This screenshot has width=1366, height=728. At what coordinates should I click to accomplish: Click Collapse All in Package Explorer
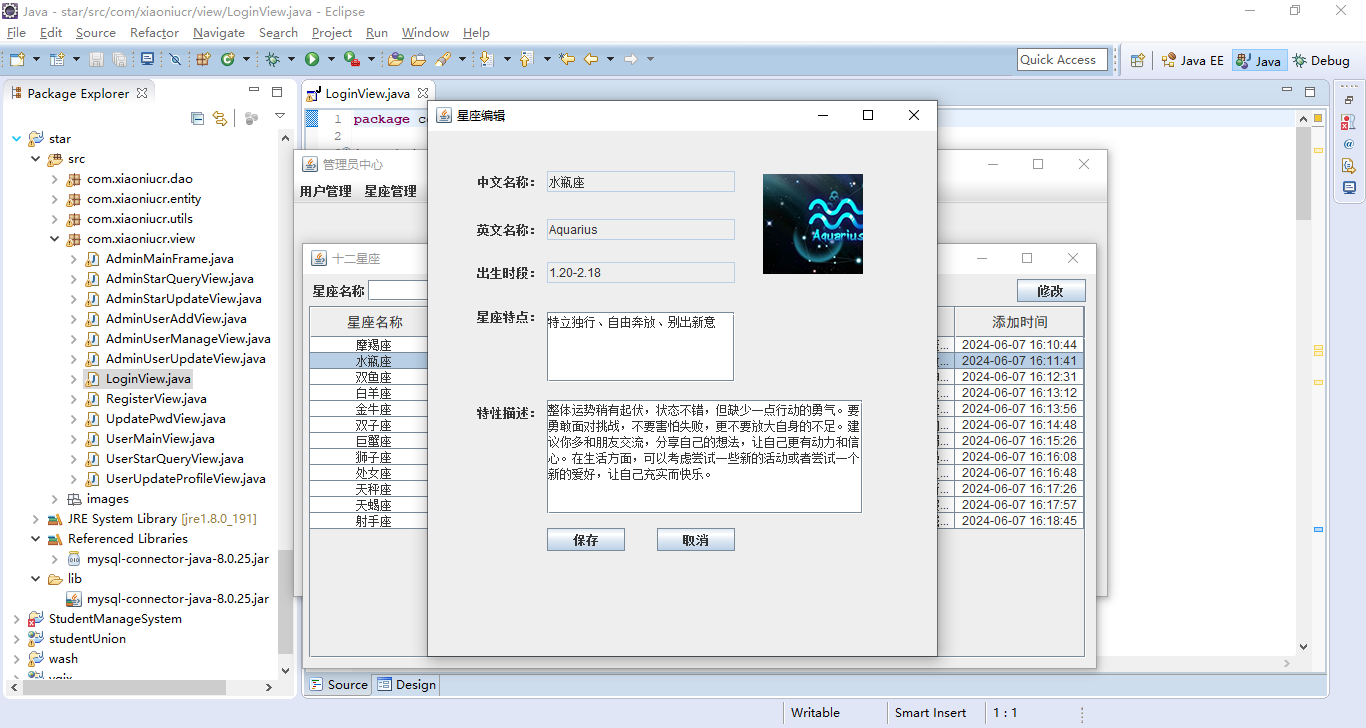pyautogui.click(x=198, y=118)
